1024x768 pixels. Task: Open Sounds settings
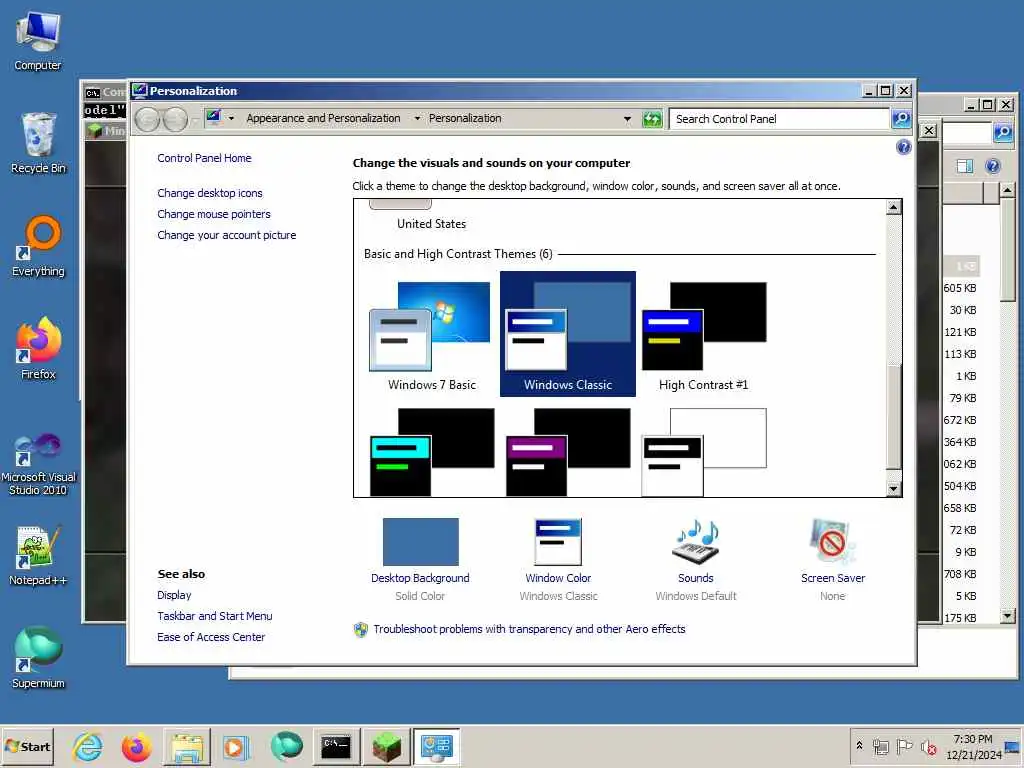pyautogui.click(x=696, y=559)
